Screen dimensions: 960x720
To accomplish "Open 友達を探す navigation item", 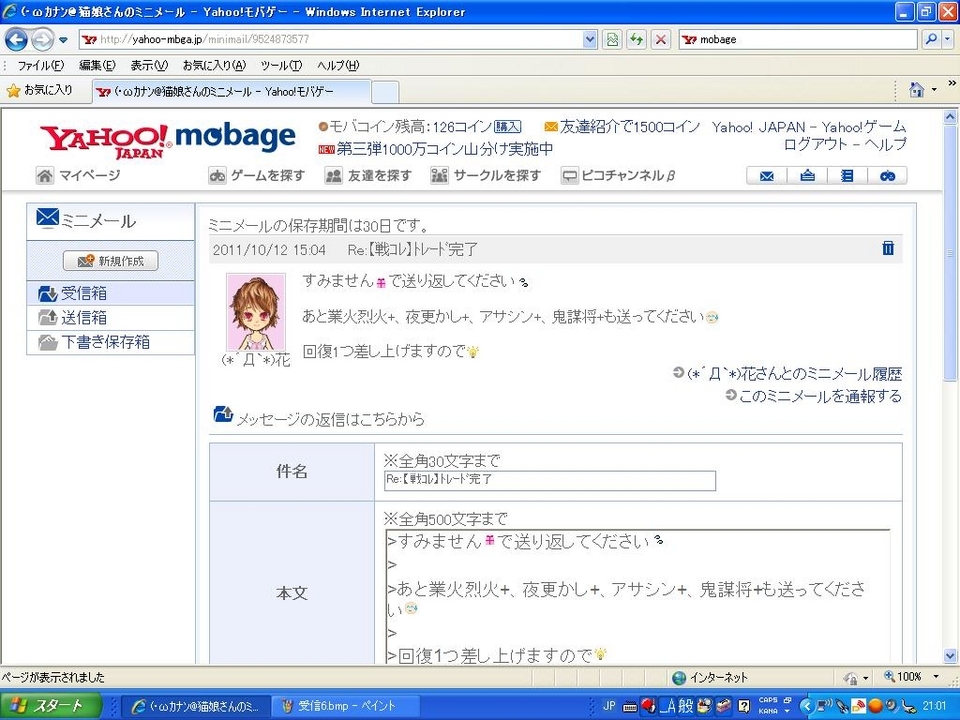I will tap(369, 176).
